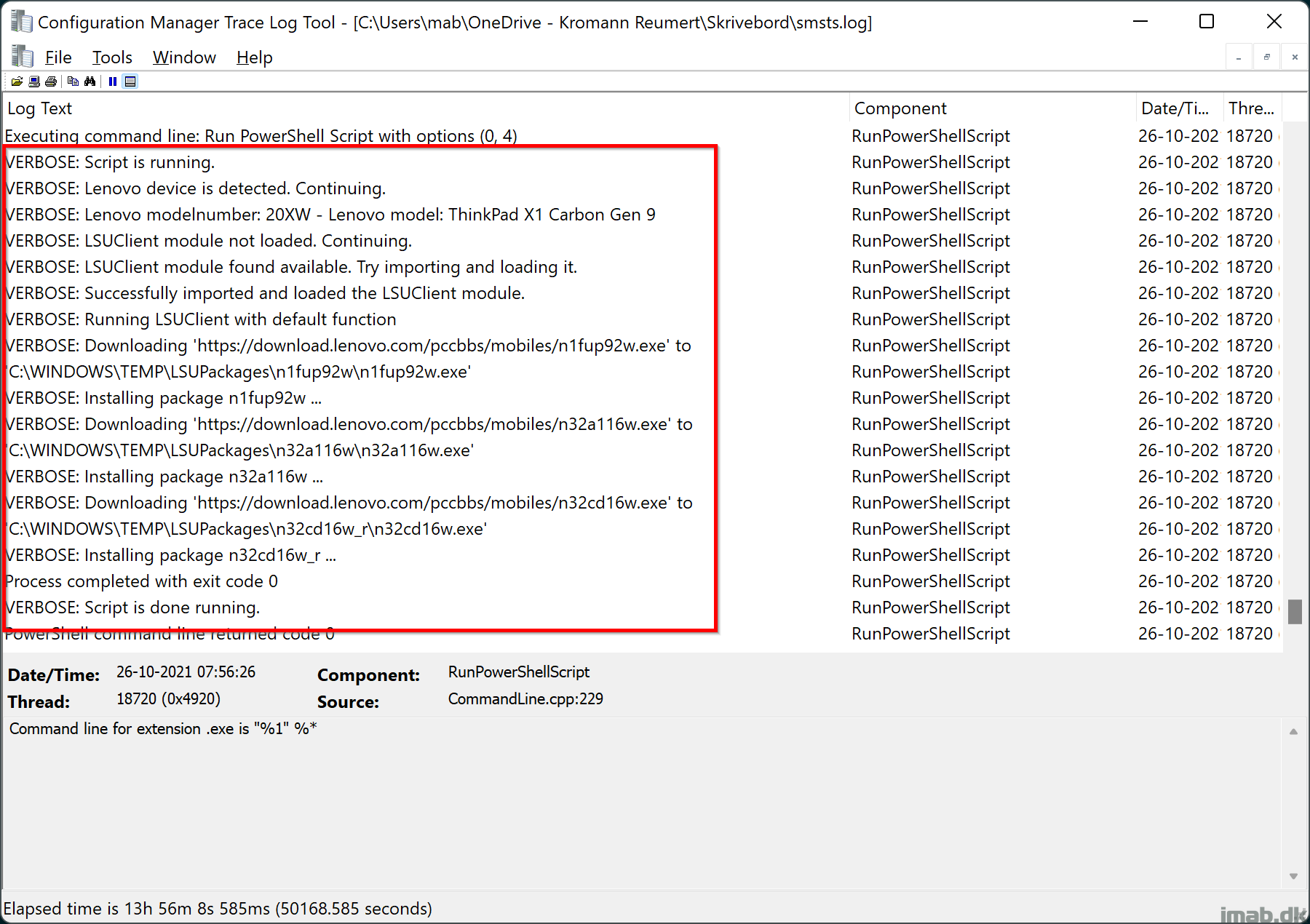Select the 'LSUClient module found available' row
This screenshot has width=1310, height=924.
click(x=642, y=267)
